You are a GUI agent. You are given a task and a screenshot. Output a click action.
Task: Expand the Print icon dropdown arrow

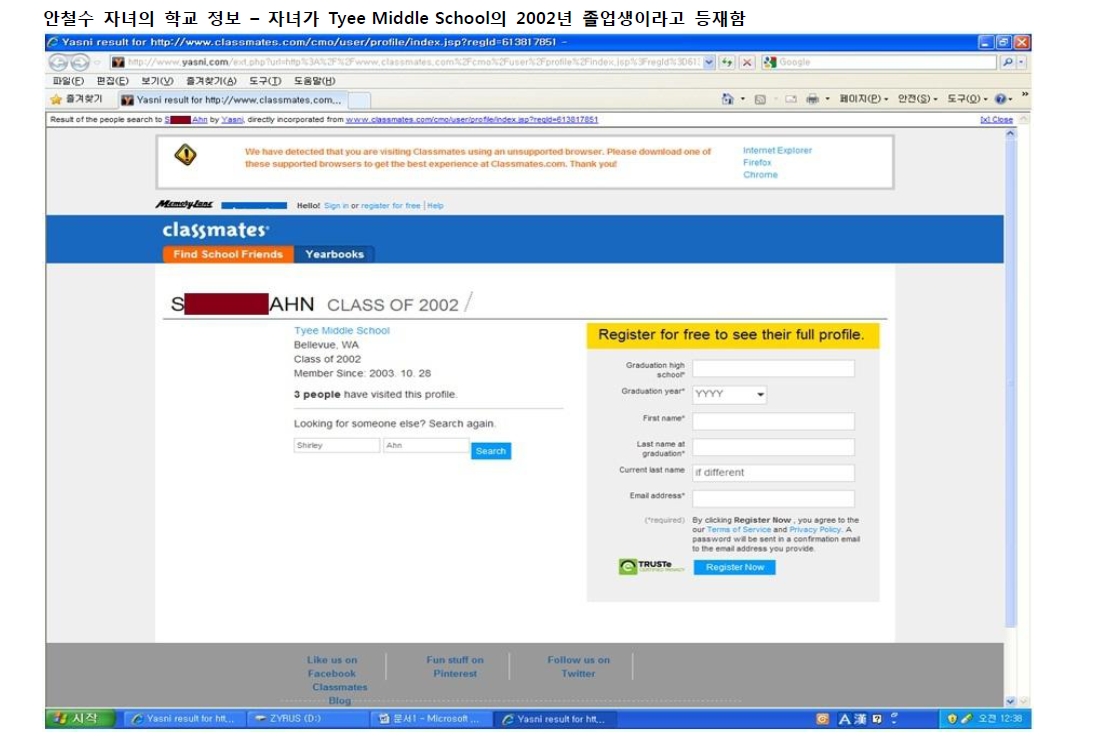click(x=827, y=99)
